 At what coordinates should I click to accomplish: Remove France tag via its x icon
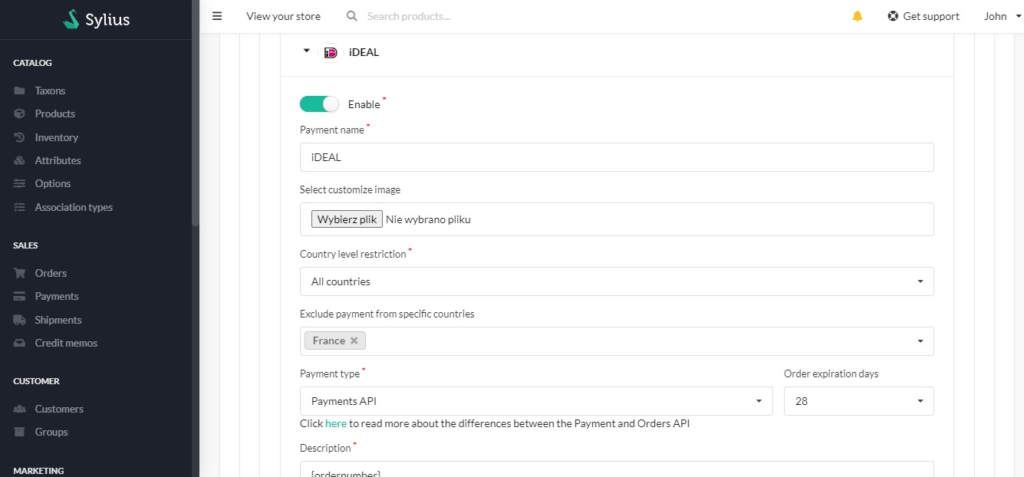tap(354, 341)
